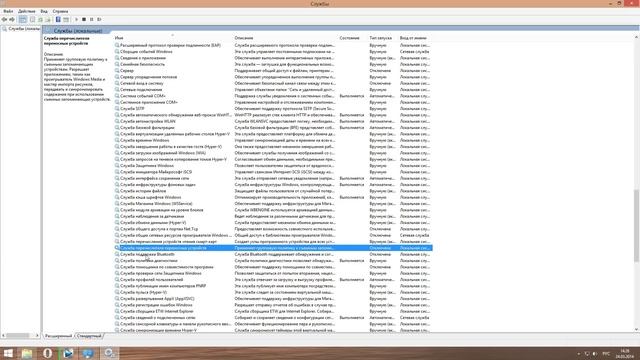Click the Back arrow in the toolbar
This screenshot has height=360, width=640.
coord(4,19)
